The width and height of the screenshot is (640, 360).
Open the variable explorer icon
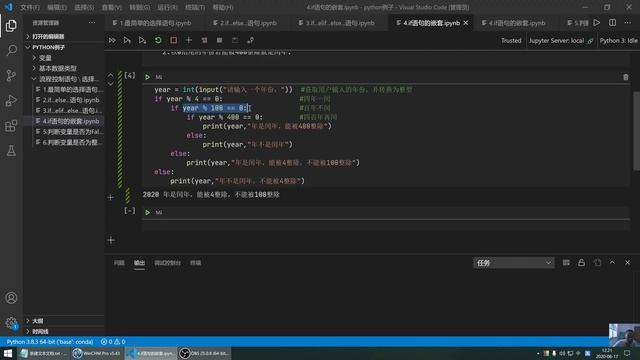(x=219, y=40)
